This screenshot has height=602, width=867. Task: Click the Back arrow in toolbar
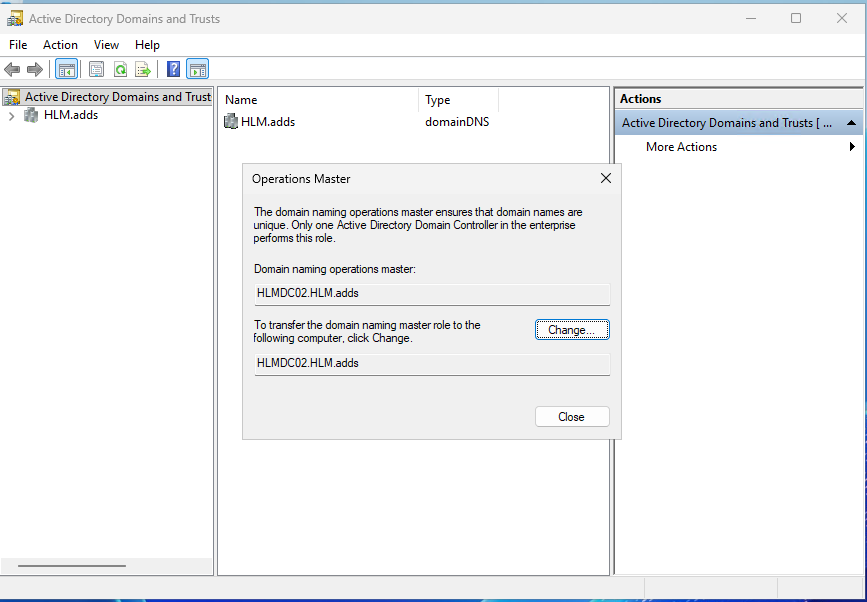[x=12, y=69]
